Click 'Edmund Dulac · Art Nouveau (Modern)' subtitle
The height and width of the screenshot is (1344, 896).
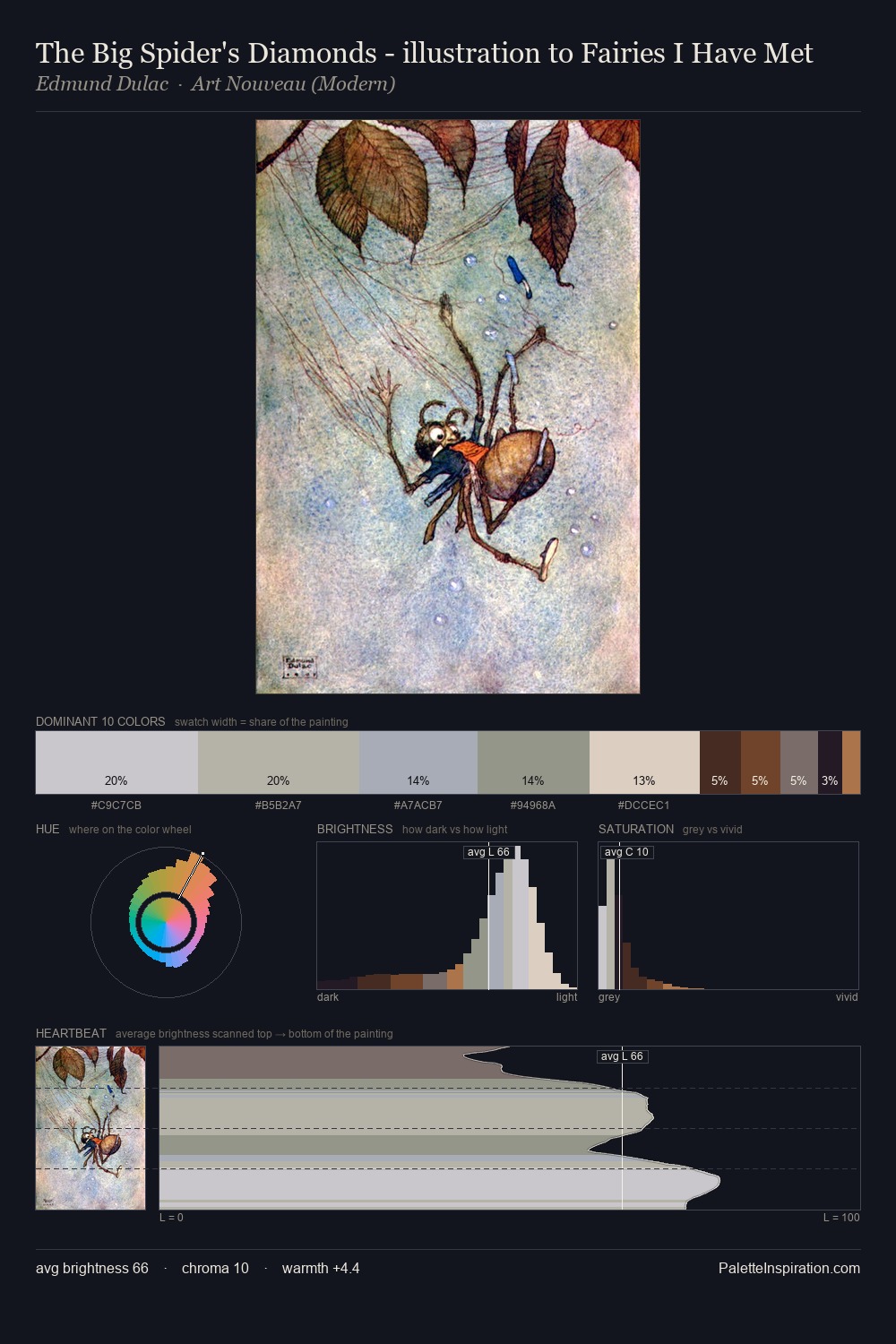point(215,84)
